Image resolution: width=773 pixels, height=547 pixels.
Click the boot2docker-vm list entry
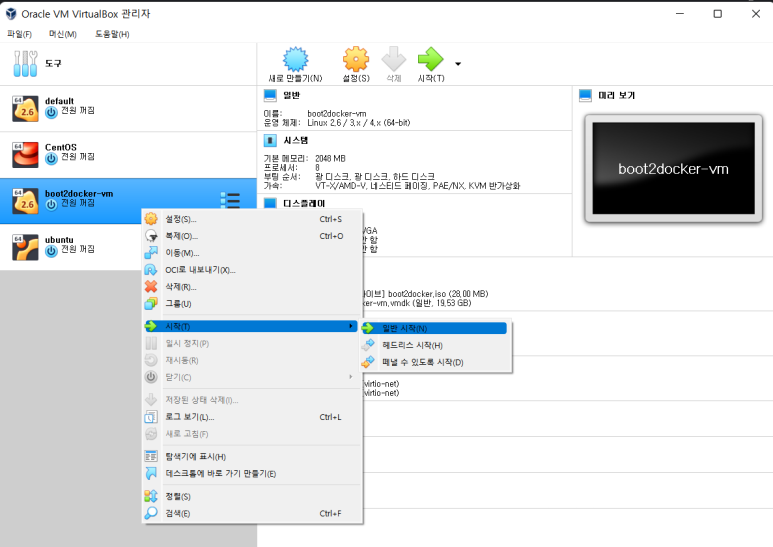pos(128,201)
